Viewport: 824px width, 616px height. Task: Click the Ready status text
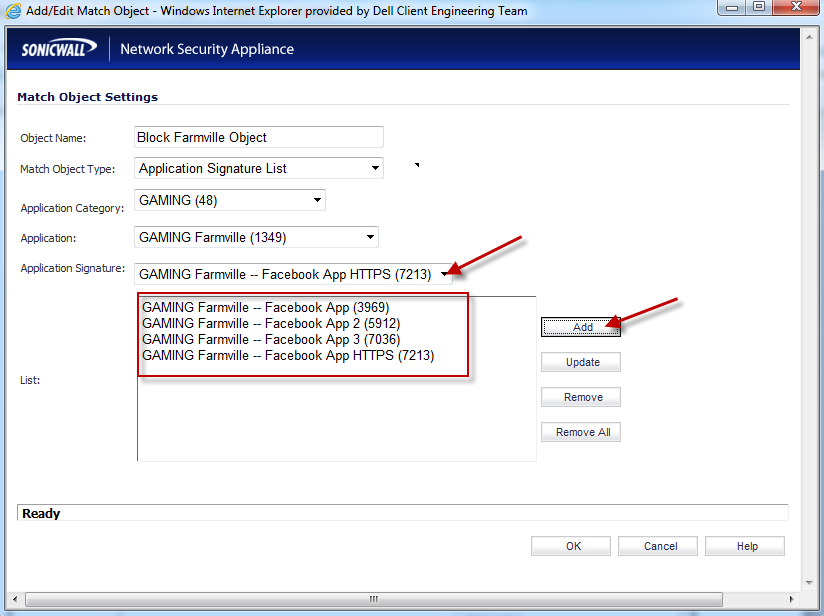(41, 514)
